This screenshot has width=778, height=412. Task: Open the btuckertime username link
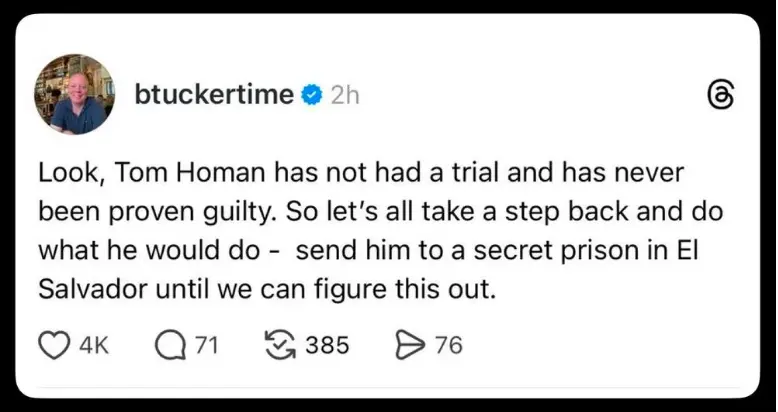click(x=214, y=95)
